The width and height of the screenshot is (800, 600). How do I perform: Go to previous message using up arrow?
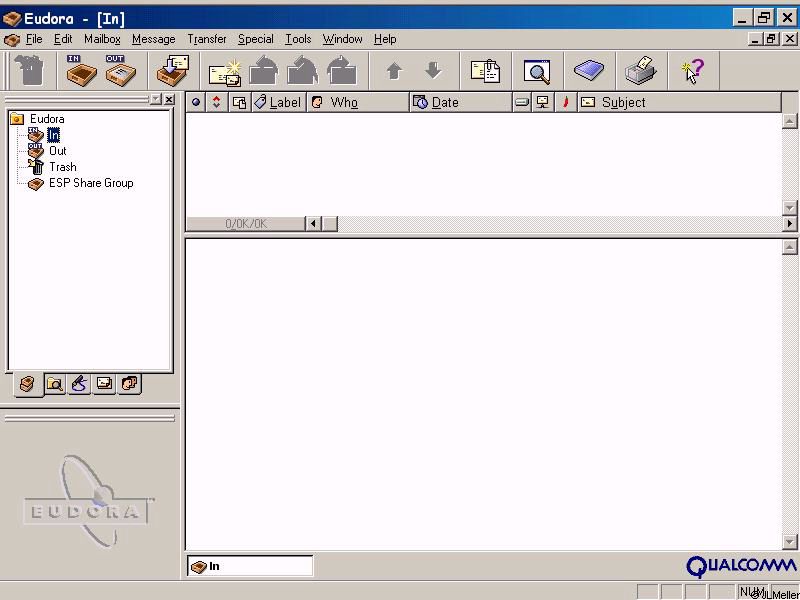[394, 70]
